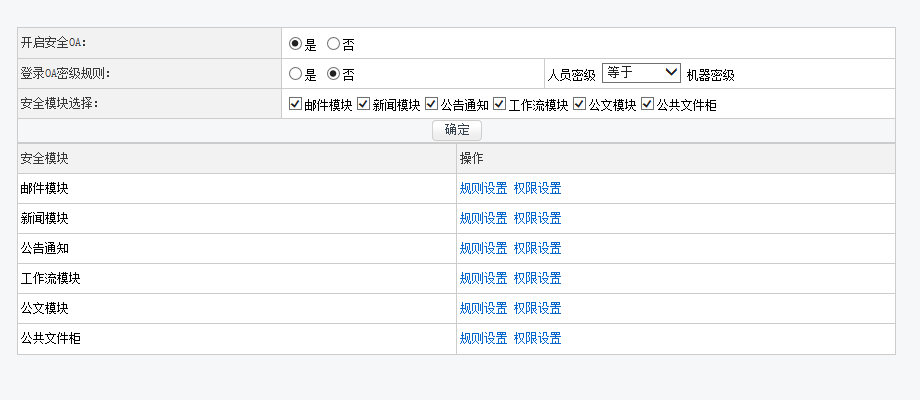Open 权限设置 for 公共文件柜
Screen dimensions: 920x400
tap(537, 339)
